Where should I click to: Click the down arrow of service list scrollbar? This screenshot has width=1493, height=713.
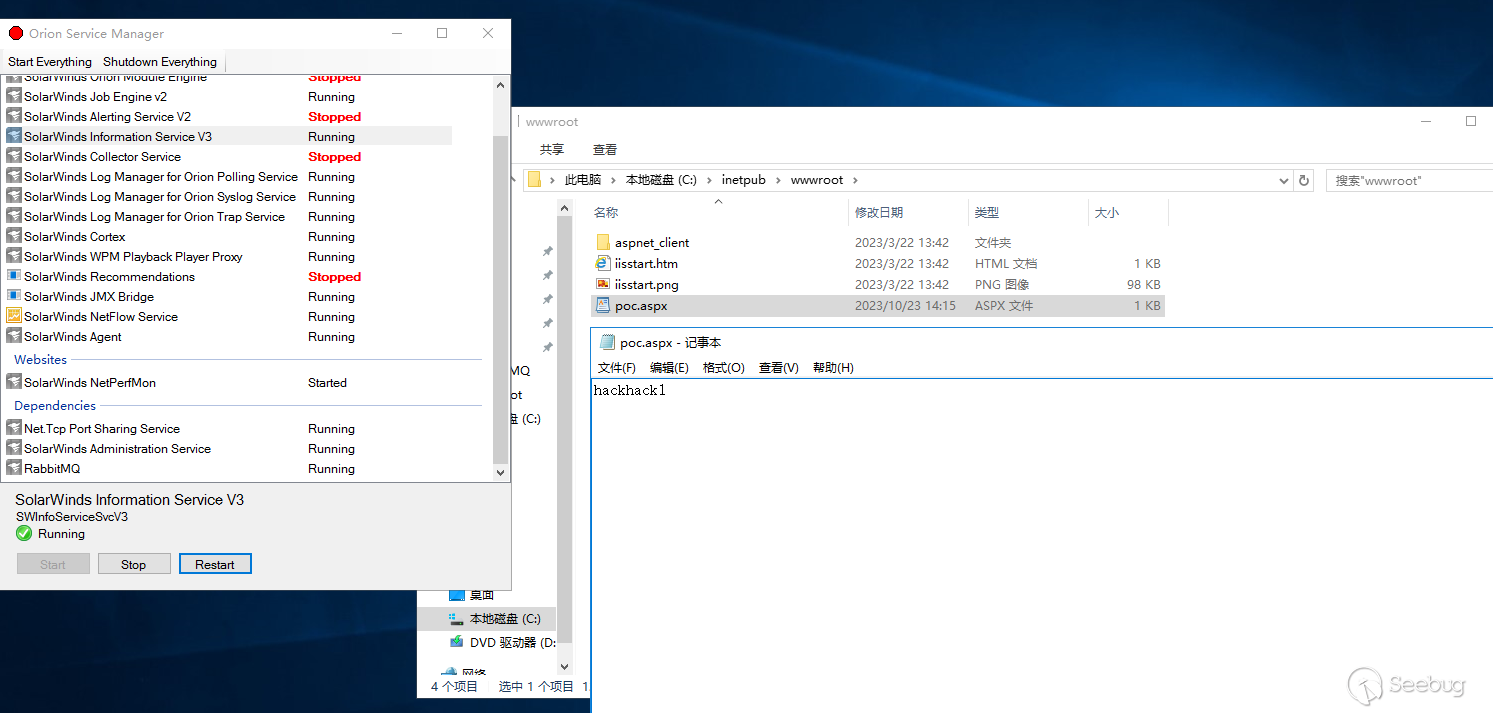pos(501,472)
